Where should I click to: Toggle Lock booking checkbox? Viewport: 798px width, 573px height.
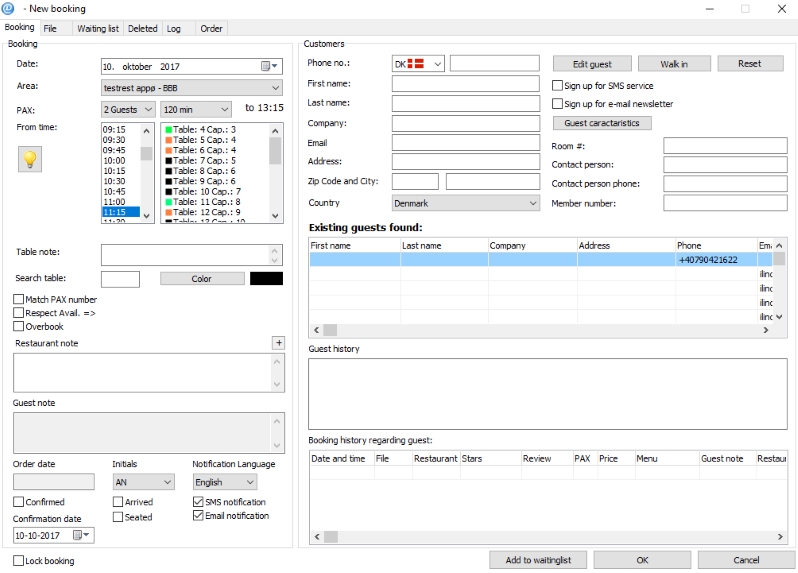point(18,560)
